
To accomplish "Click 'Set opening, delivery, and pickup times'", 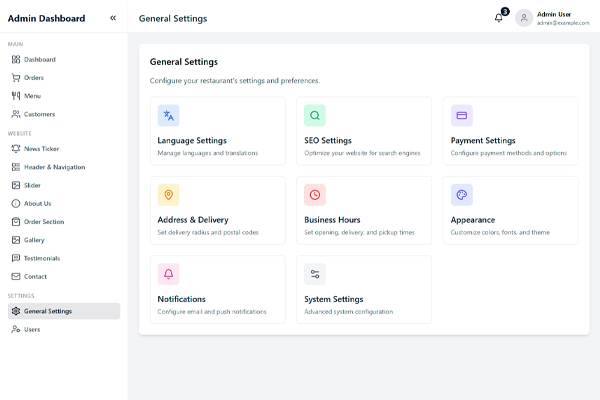I will (x=359, y=232).
